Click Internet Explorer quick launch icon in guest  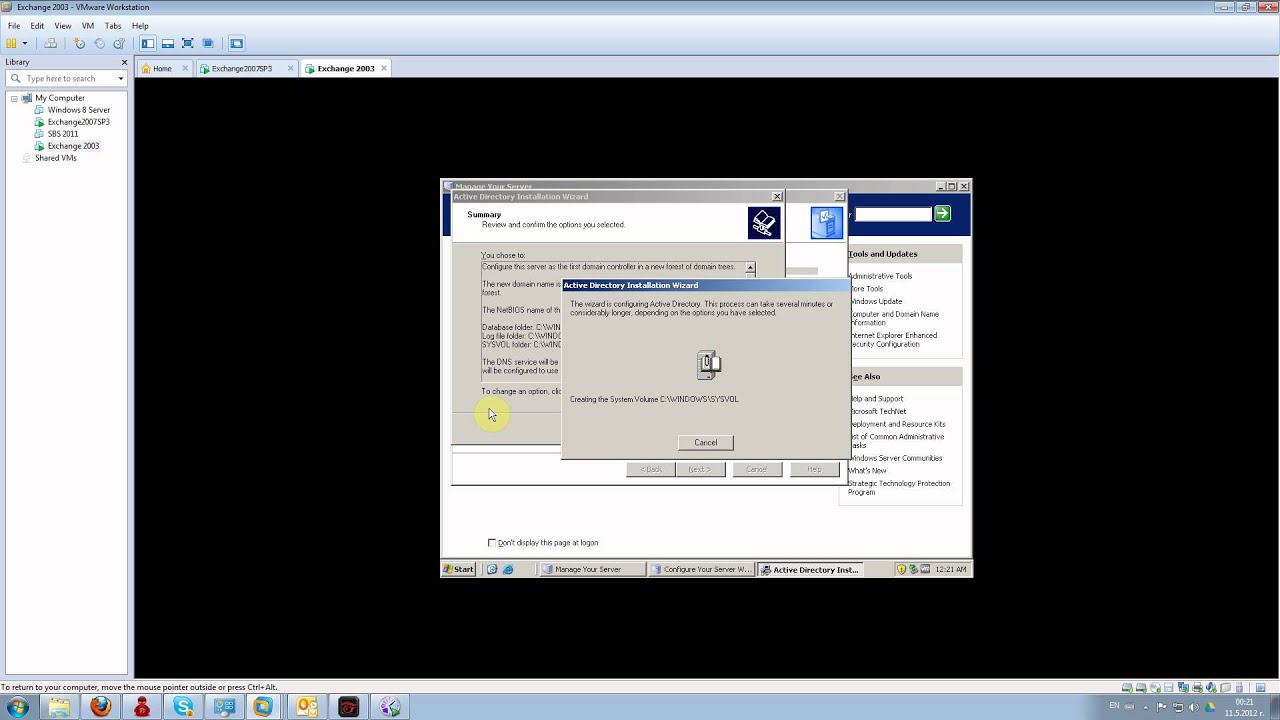(x=508, y=569)
